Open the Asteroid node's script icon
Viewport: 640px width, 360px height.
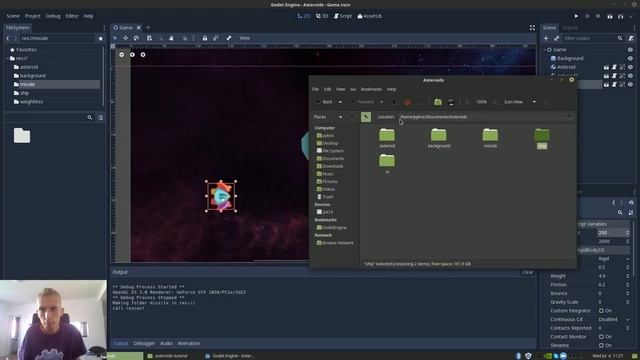tap(614, 67)
